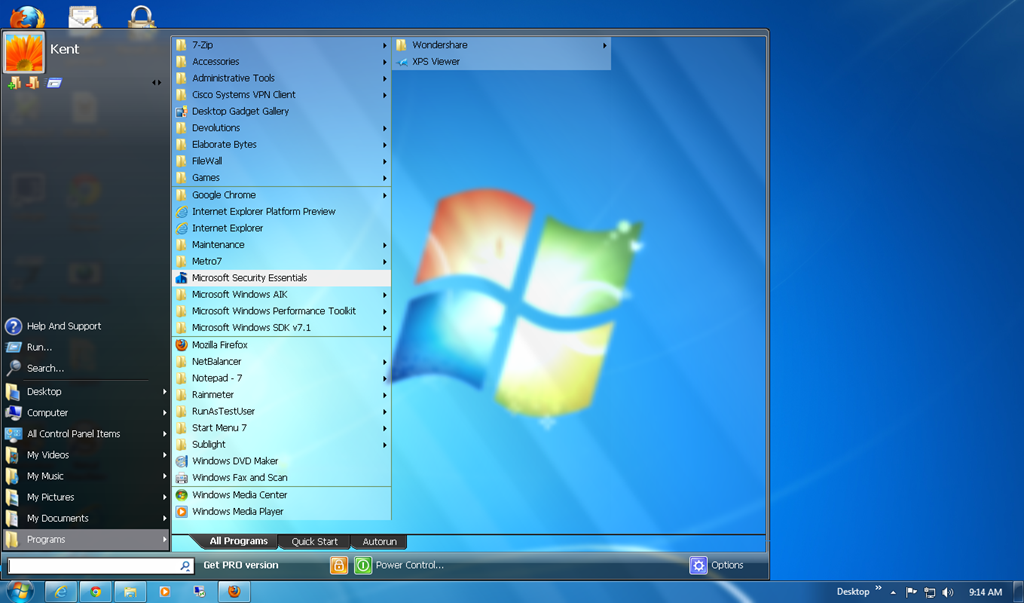The width and height of the screenshot is (1024, 603).
Task: Click Get PRO version link
Action: point(240,565)
